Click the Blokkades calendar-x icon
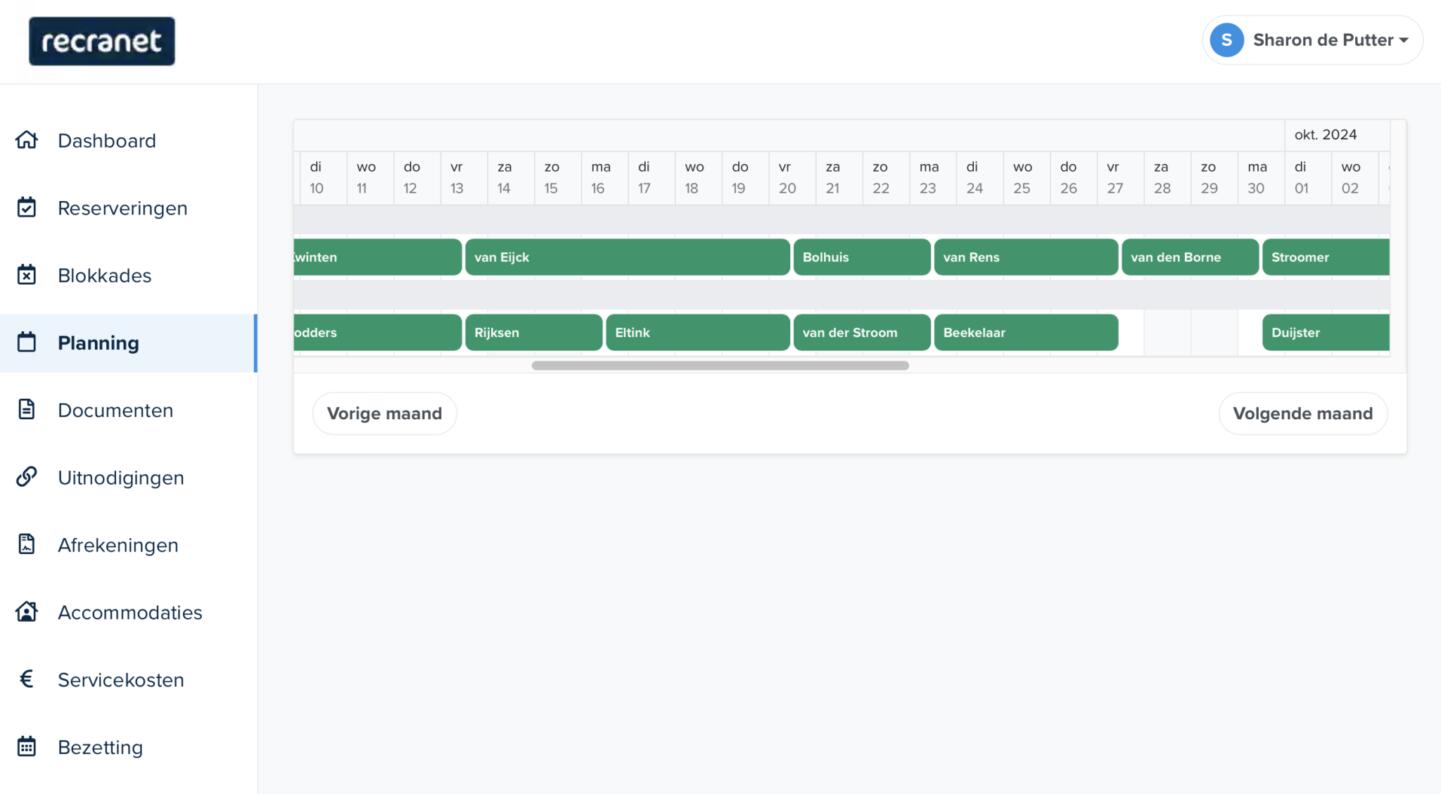 click(x=27, y=275)
